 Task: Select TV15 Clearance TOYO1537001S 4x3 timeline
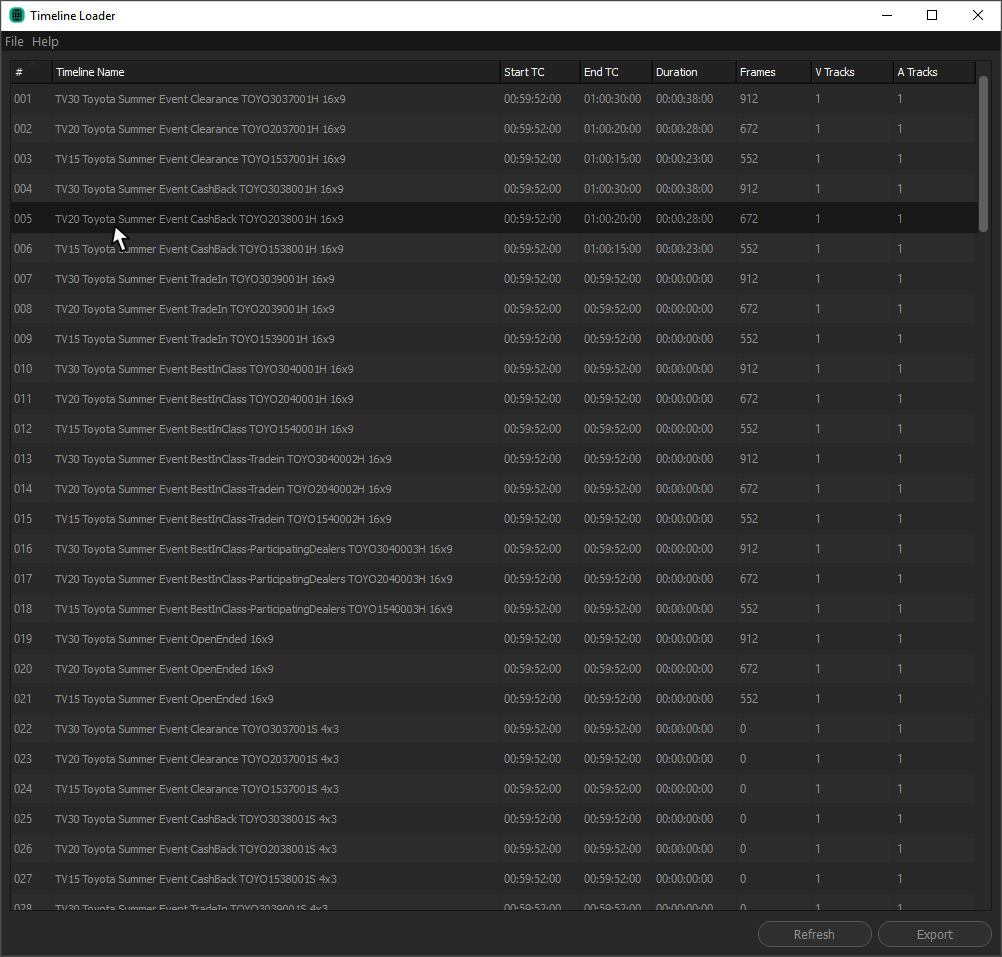point(493,790)
